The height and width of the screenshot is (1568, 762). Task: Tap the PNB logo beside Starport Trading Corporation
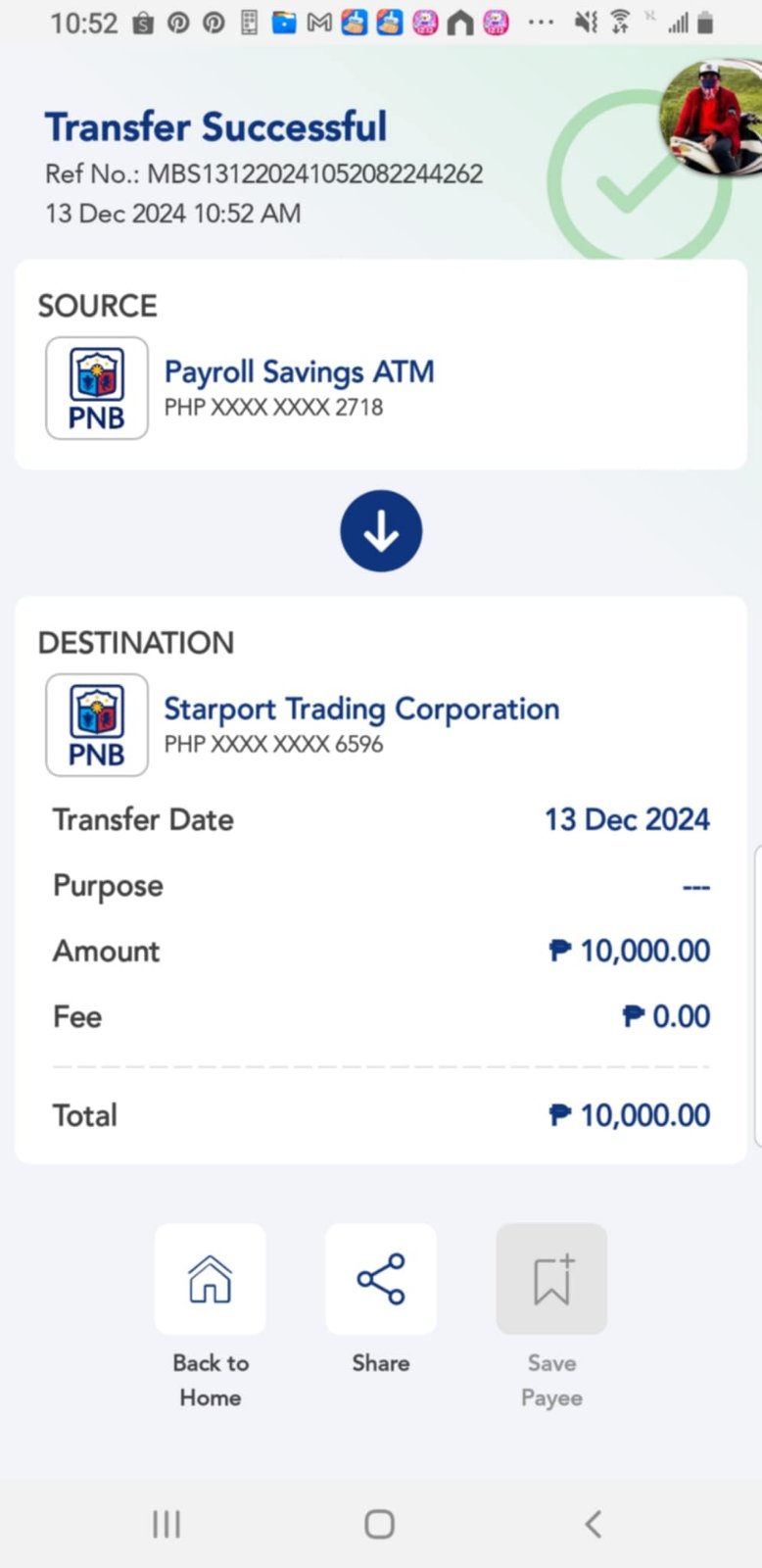pos(97,725)
